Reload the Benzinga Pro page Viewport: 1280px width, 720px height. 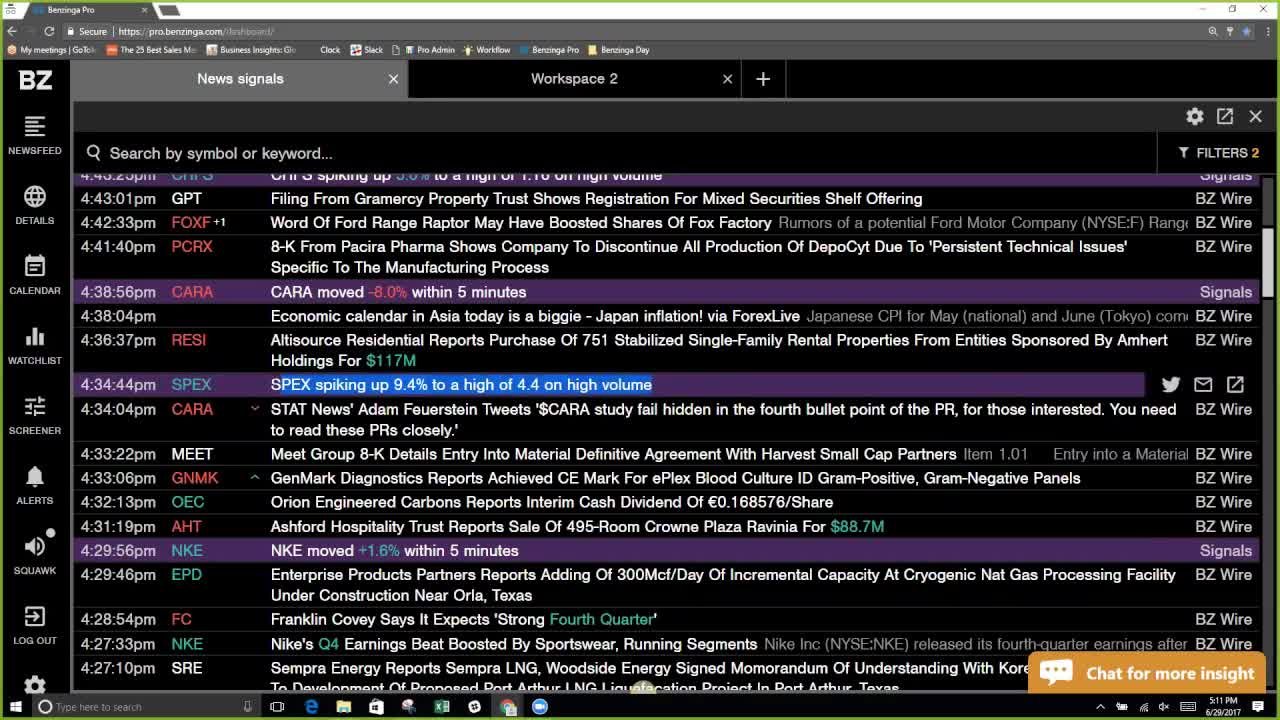49,31
